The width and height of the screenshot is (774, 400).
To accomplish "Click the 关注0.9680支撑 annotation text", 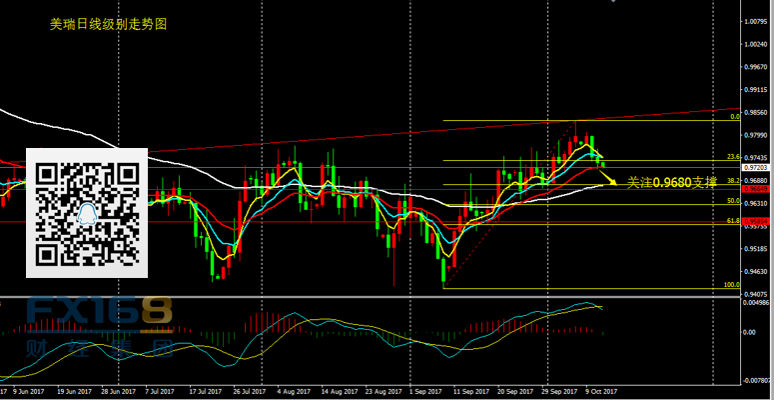I will click(x=672, y=183).
